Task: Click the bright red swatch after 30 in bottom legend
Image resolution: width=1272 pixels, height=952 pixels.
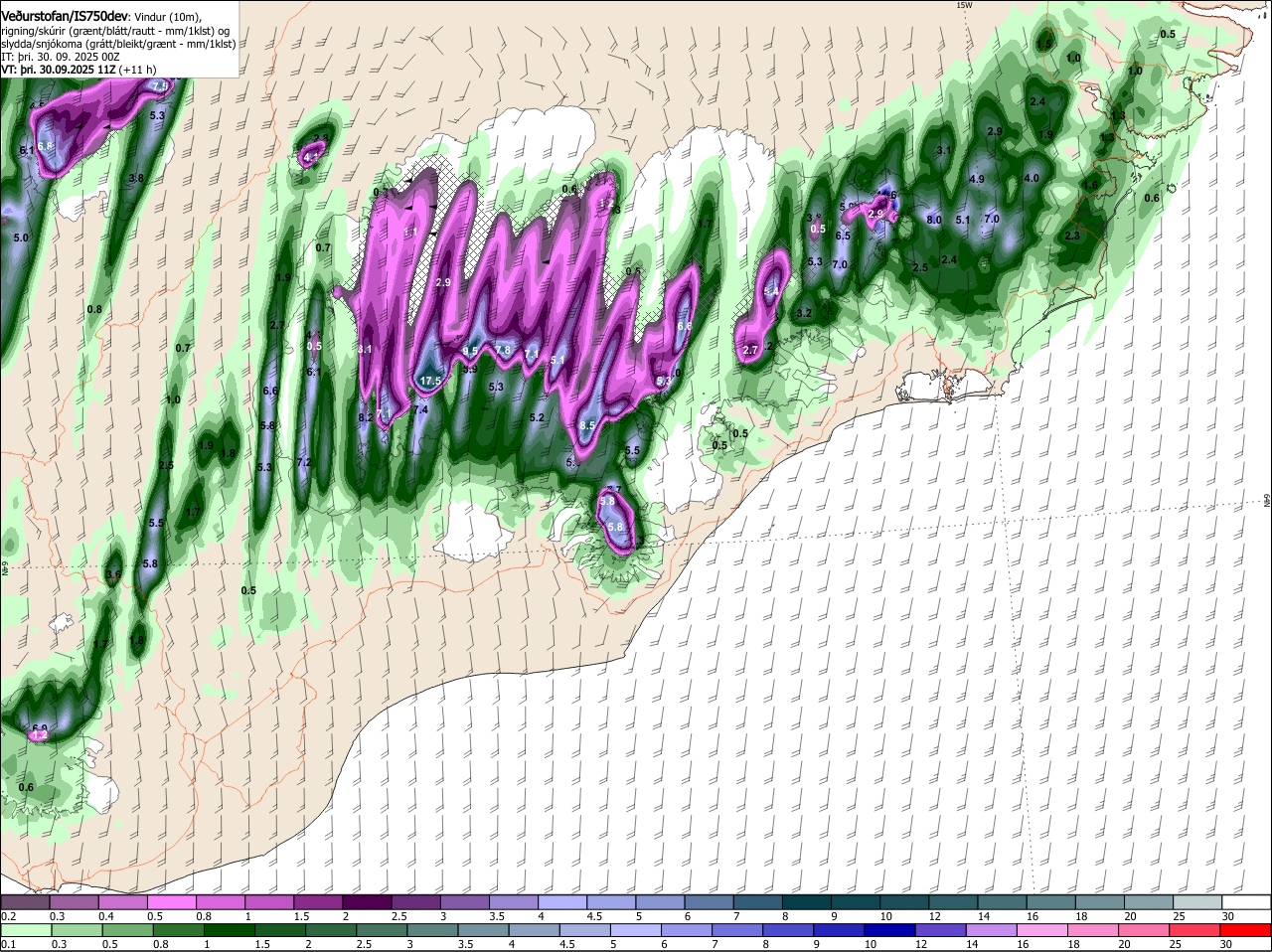Action: (x=1246, y=930)
